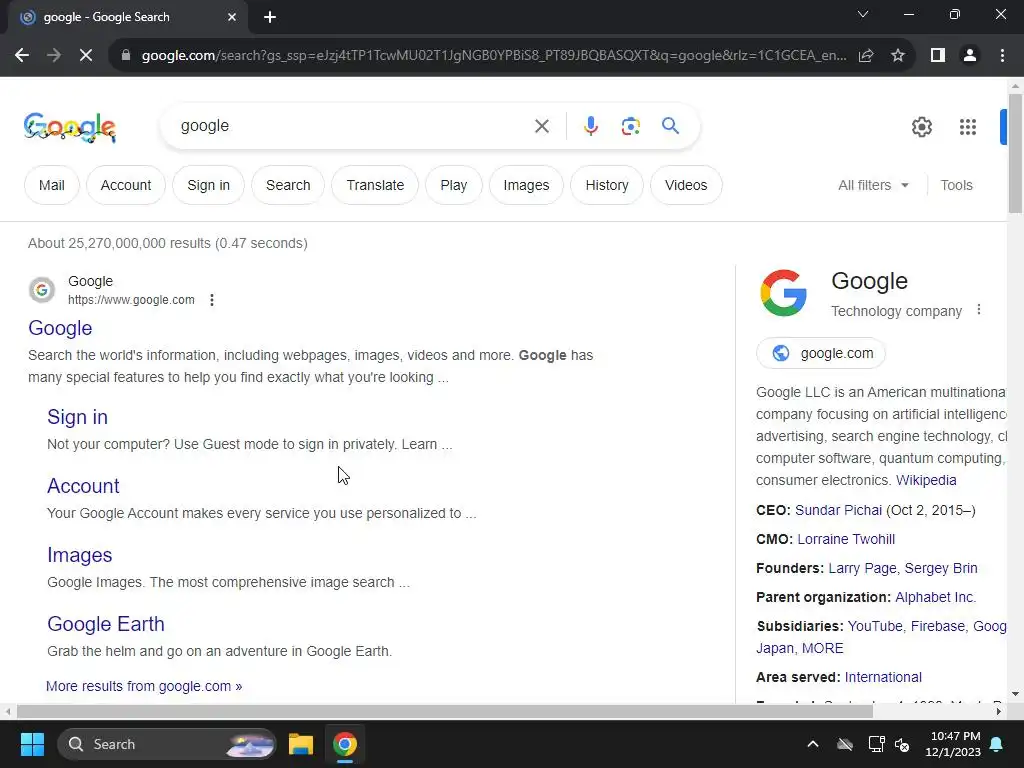Screen dimensions: 1024x768
Task: Open more options next to https://www.google.com
Action: (212, 300)
